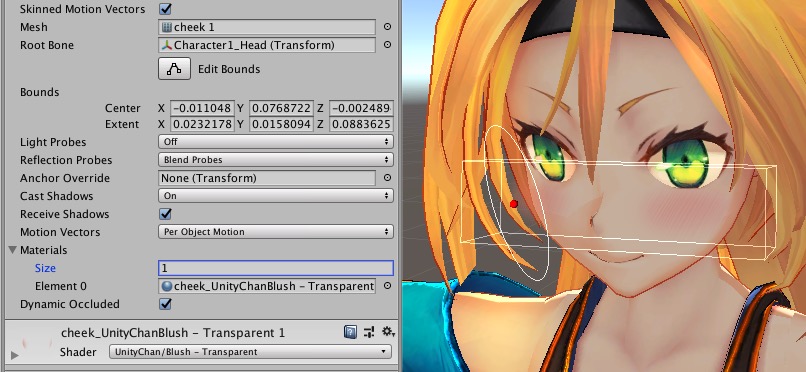
Task: Edit the Bounds Center Y value
Action: tap(281, 108)
